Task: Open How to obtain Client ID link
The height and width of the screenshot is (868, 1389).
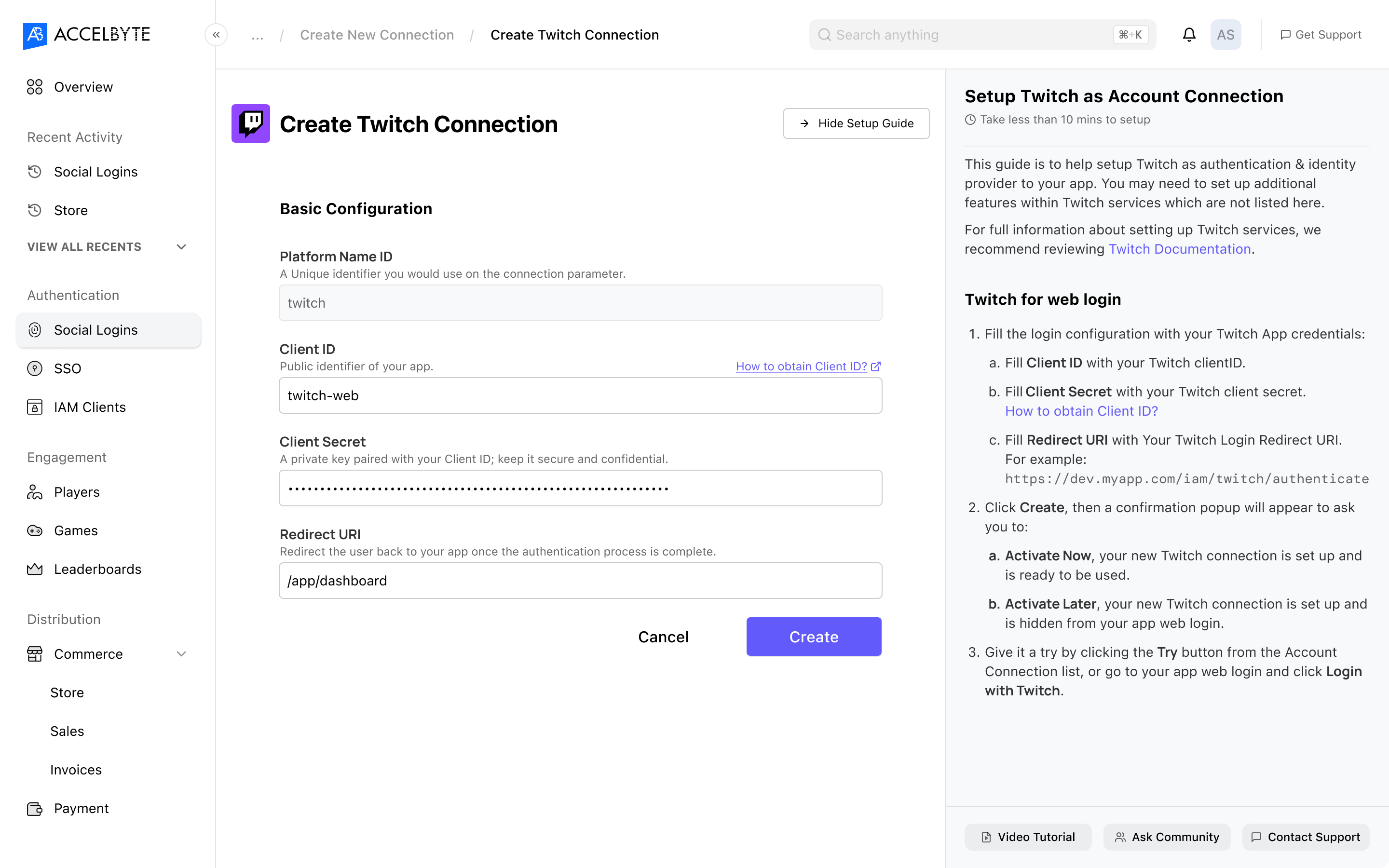Action: pos(801,366)
